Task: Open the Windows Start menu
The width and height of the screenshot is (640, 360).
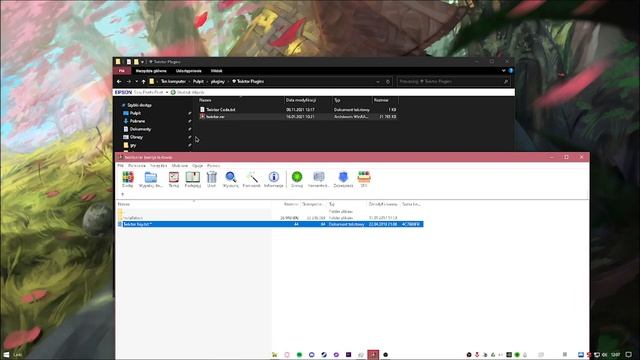Action: tap(6, 355)
